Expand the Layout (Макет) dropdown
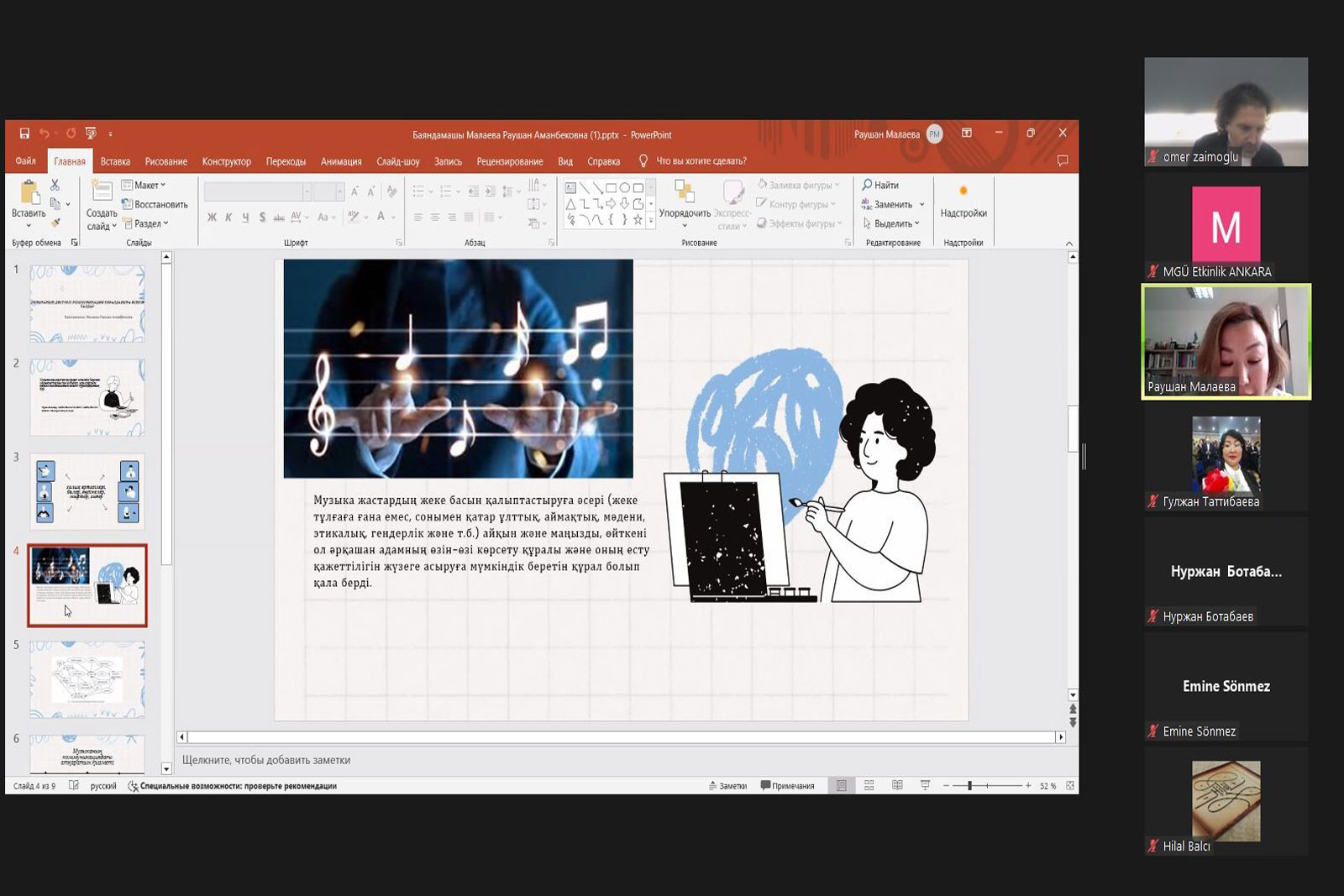Image resolution: width=1344 pixels, height=896 pixels. [x=144, y=185]
